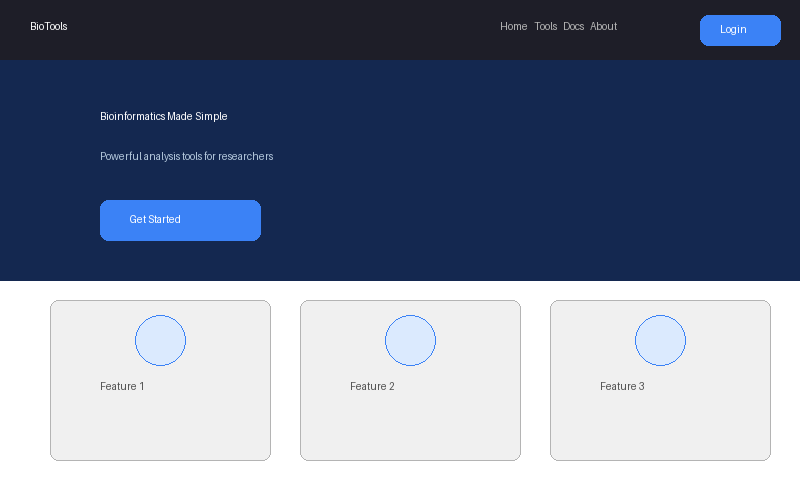Viewport: 800px width, 500px height.
Task: Select the circular icon above Feature 2
Action: coord(410,340)
